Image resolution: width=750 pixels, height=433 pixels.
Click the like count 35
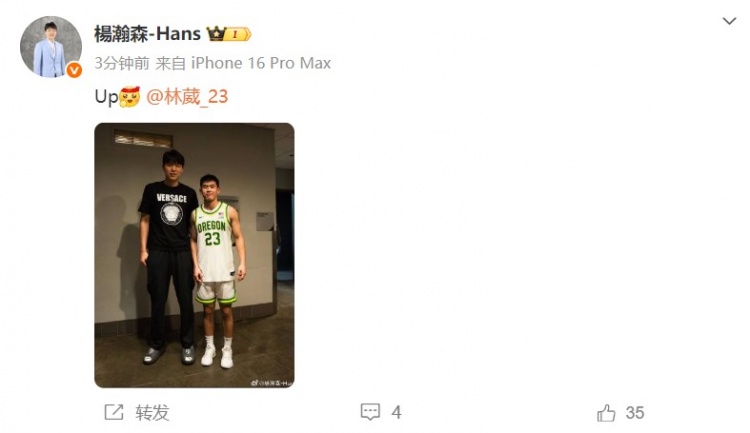635,412
